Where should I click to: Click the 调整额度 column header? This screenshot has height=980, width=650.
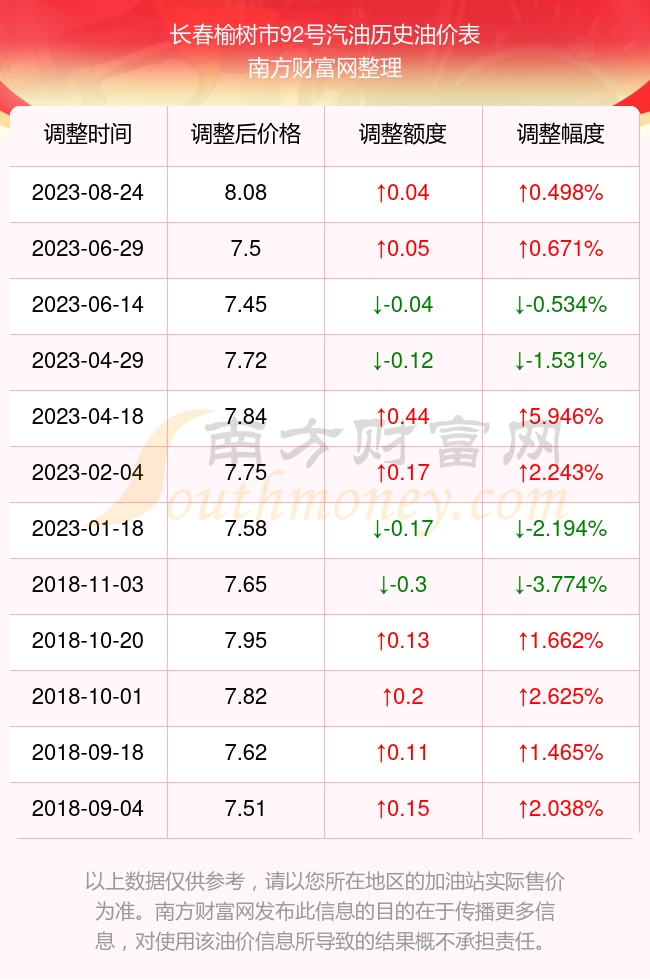click(403, 134)
